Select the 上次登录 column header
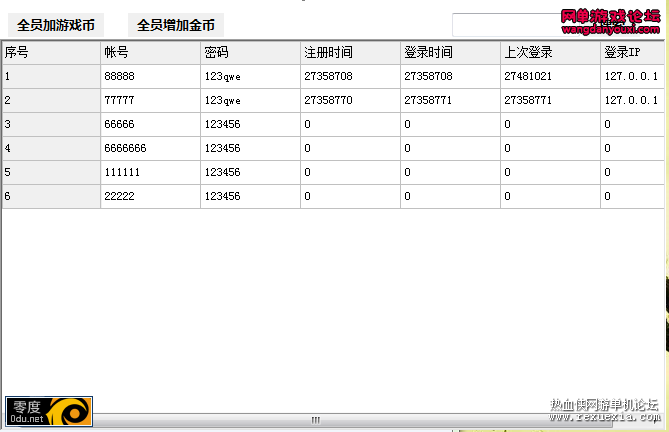 tap(550, 52)
